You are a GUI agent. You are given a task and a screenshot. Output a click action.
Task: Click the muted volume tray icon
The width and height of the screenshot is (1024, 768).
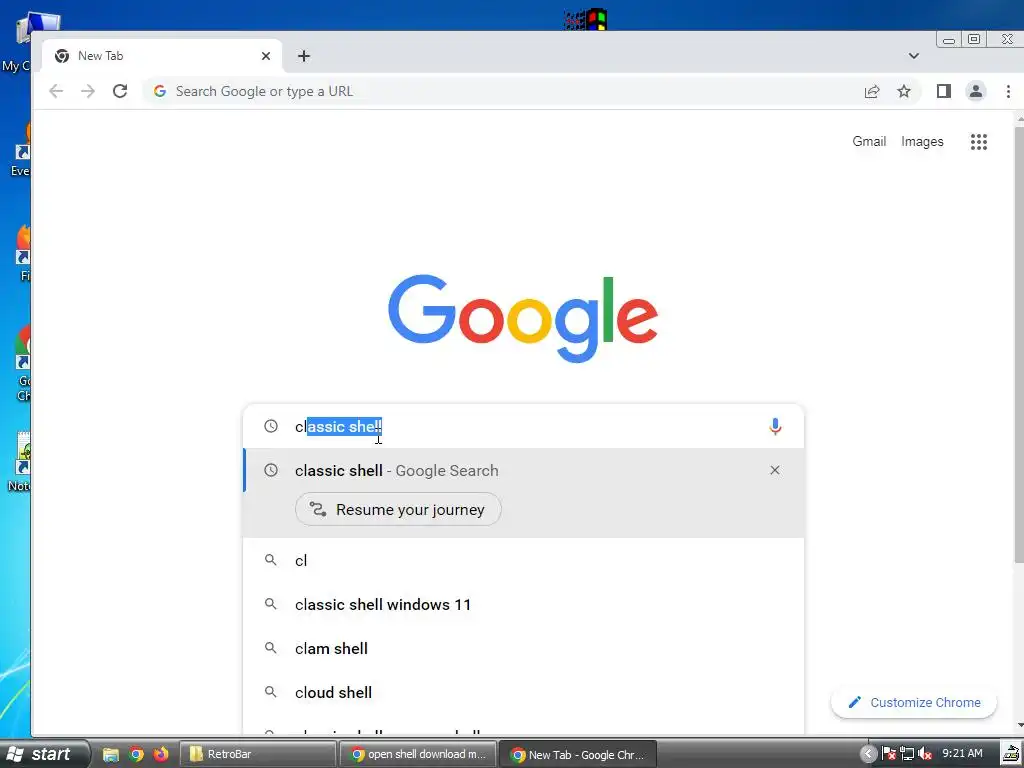[x=925, y=754]
